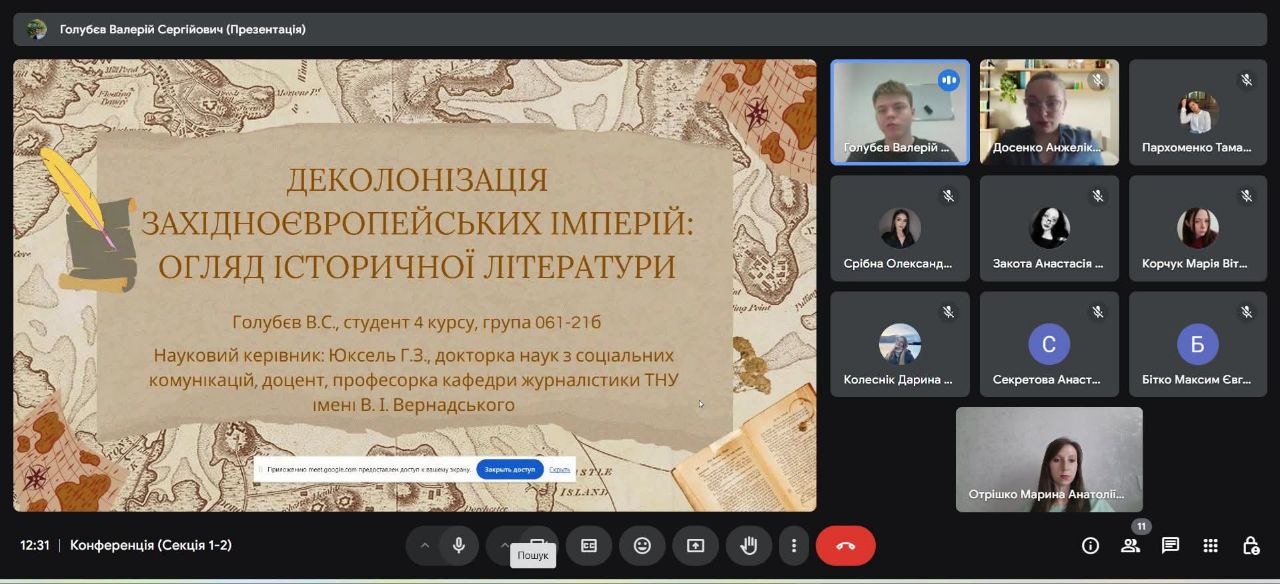Expand the audio settings chevron
1280x584 pixels.
[424, 545]
